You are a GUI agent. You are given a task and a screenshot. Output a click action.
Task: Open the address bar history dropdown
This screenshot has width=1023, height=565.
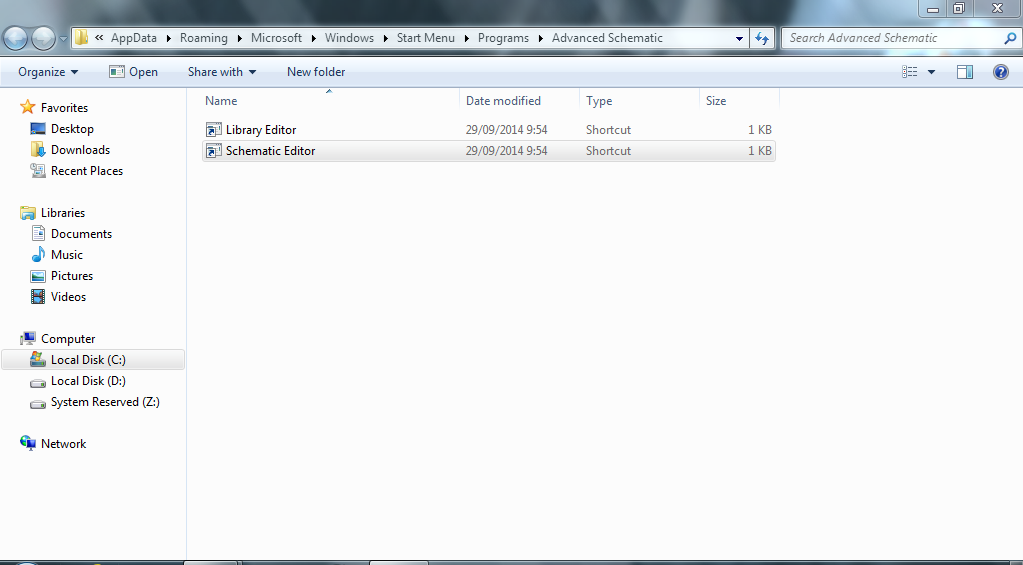tap(739, 38)
